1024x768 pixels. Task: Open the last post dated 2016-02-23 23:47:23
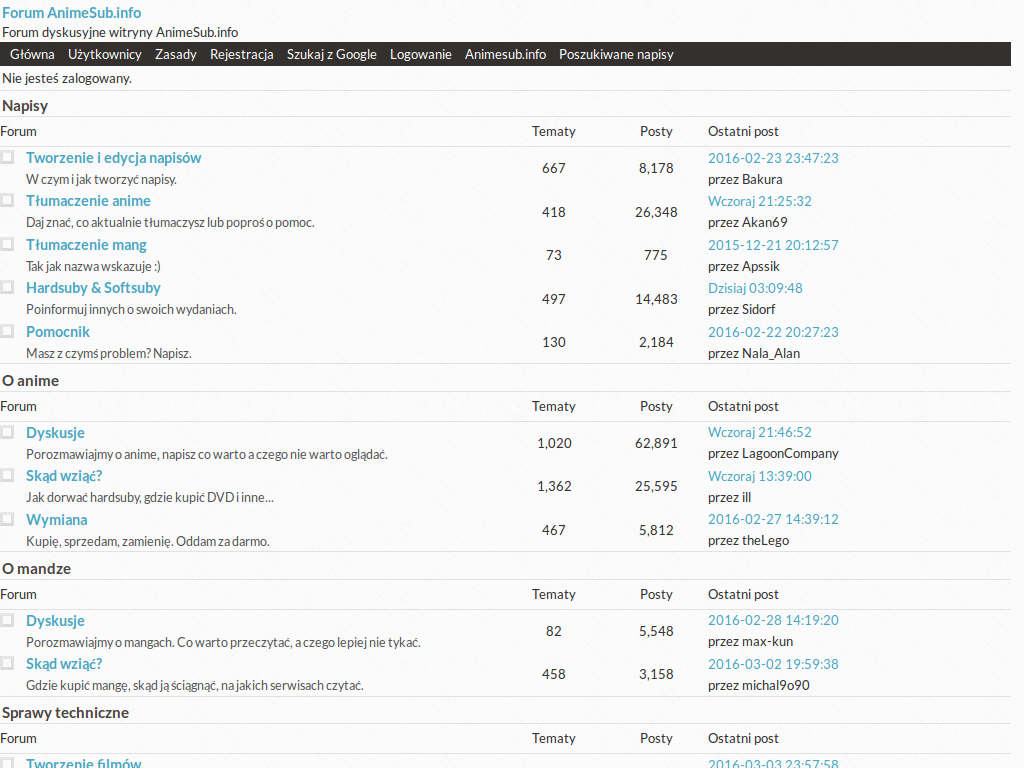tap(773, 158)
